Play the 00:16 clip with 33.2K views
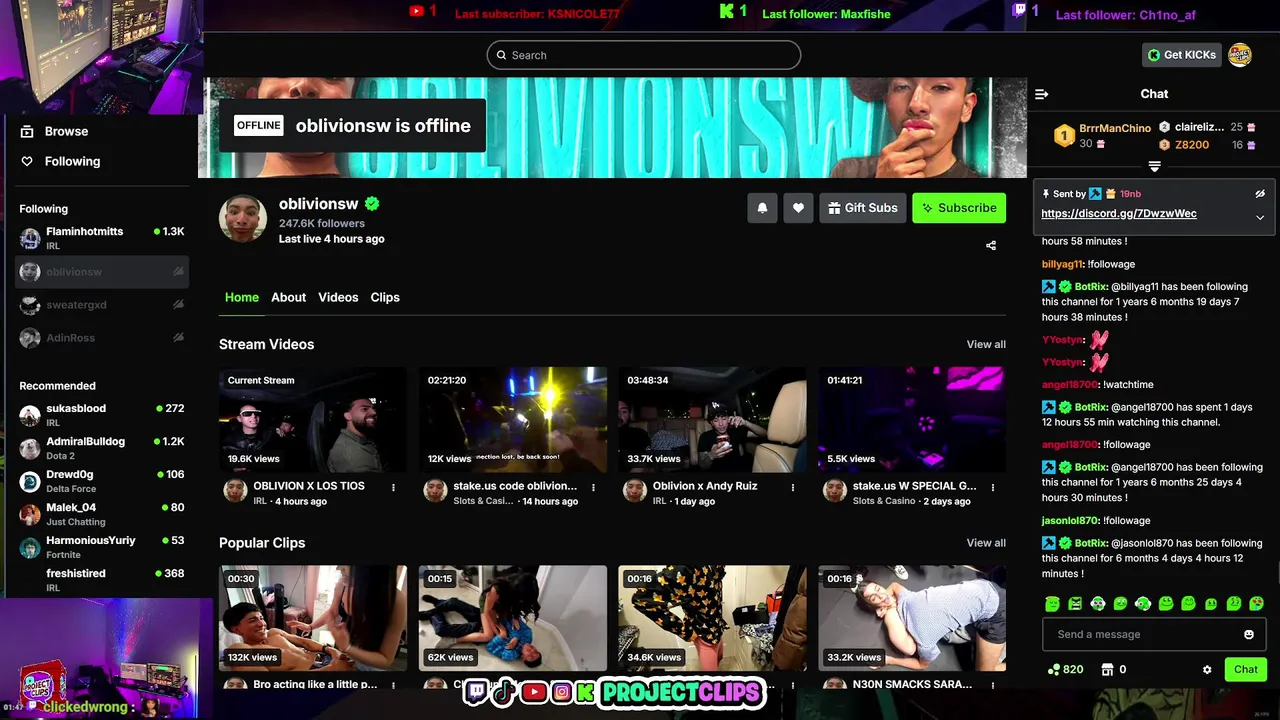Screen dimensions: 1280x720 [912, 618]
